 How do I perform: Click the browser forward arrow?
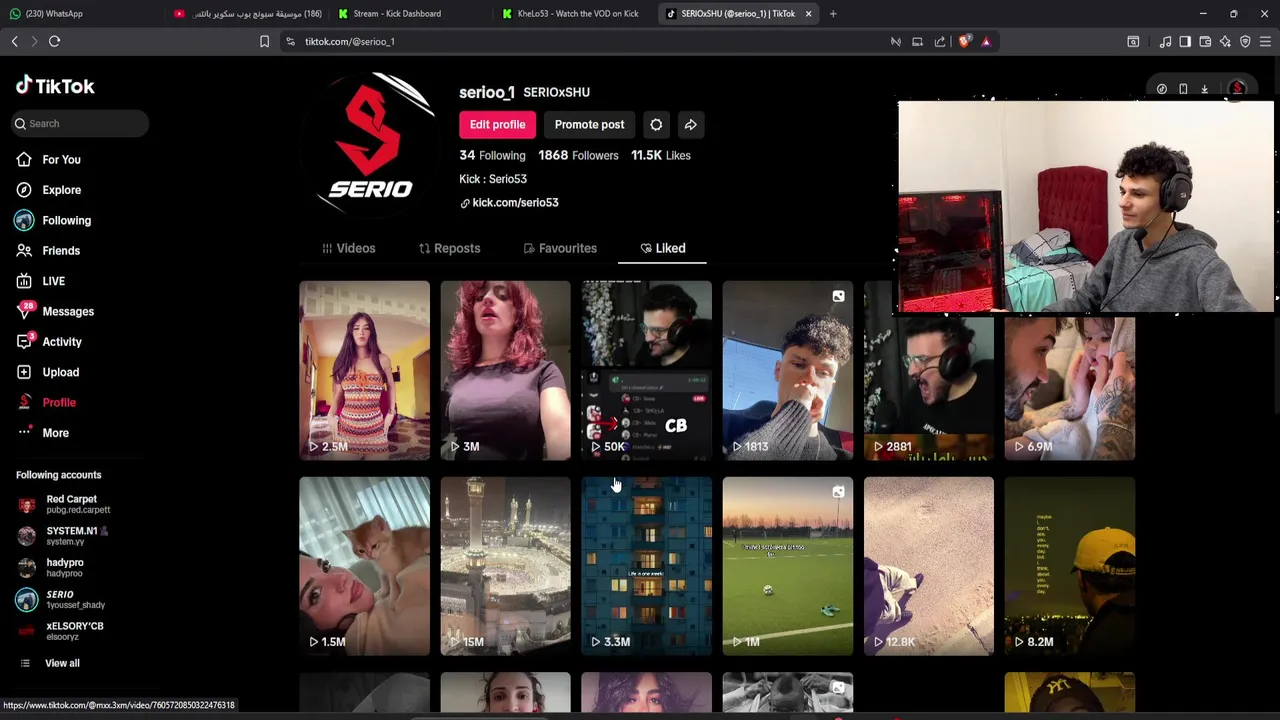click(x=34, y=41)
